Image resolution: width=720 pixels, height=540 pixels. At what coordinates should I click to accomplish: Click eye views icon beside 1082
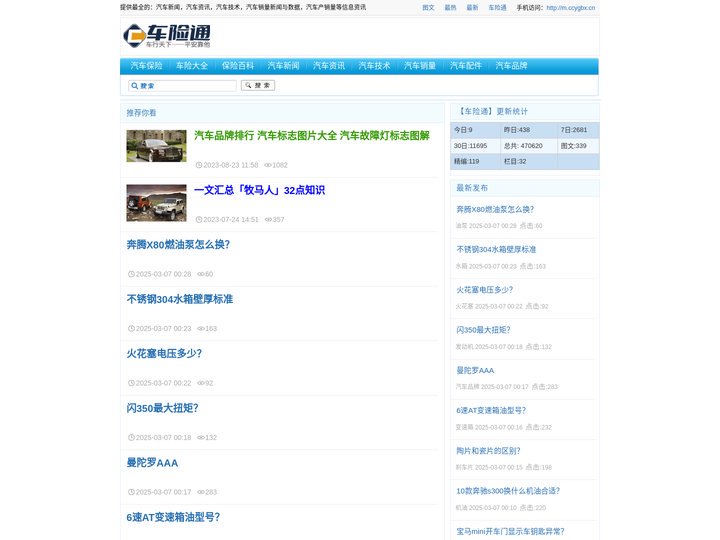tap(268, 165)
